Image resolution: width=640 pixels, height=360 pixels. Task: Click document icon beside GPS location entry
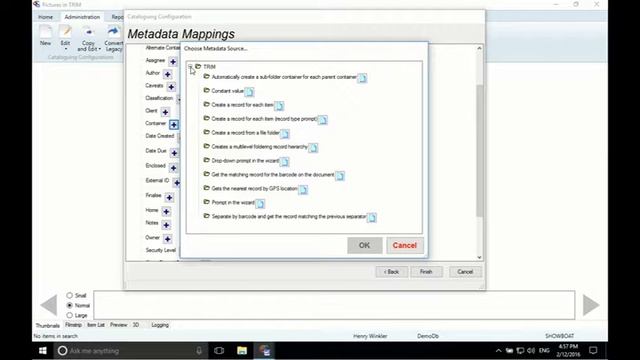pyautogui.click(x=303, y=189)
